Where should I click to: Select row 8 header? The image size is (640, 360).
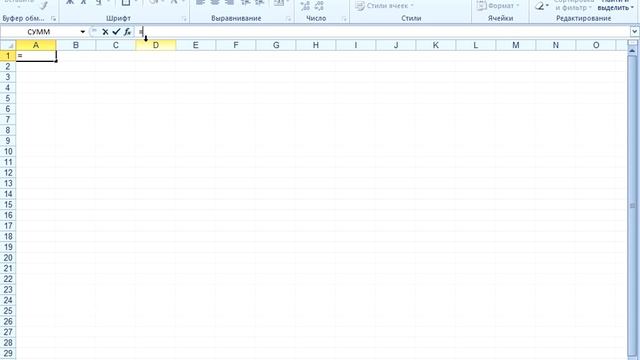[8, 130]
